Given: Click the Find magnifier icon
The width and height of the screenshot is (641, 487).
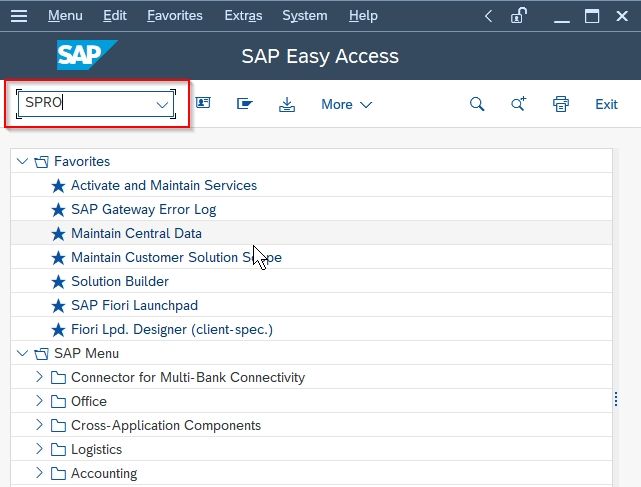Looking at the screenshot, I should point(477,104).
